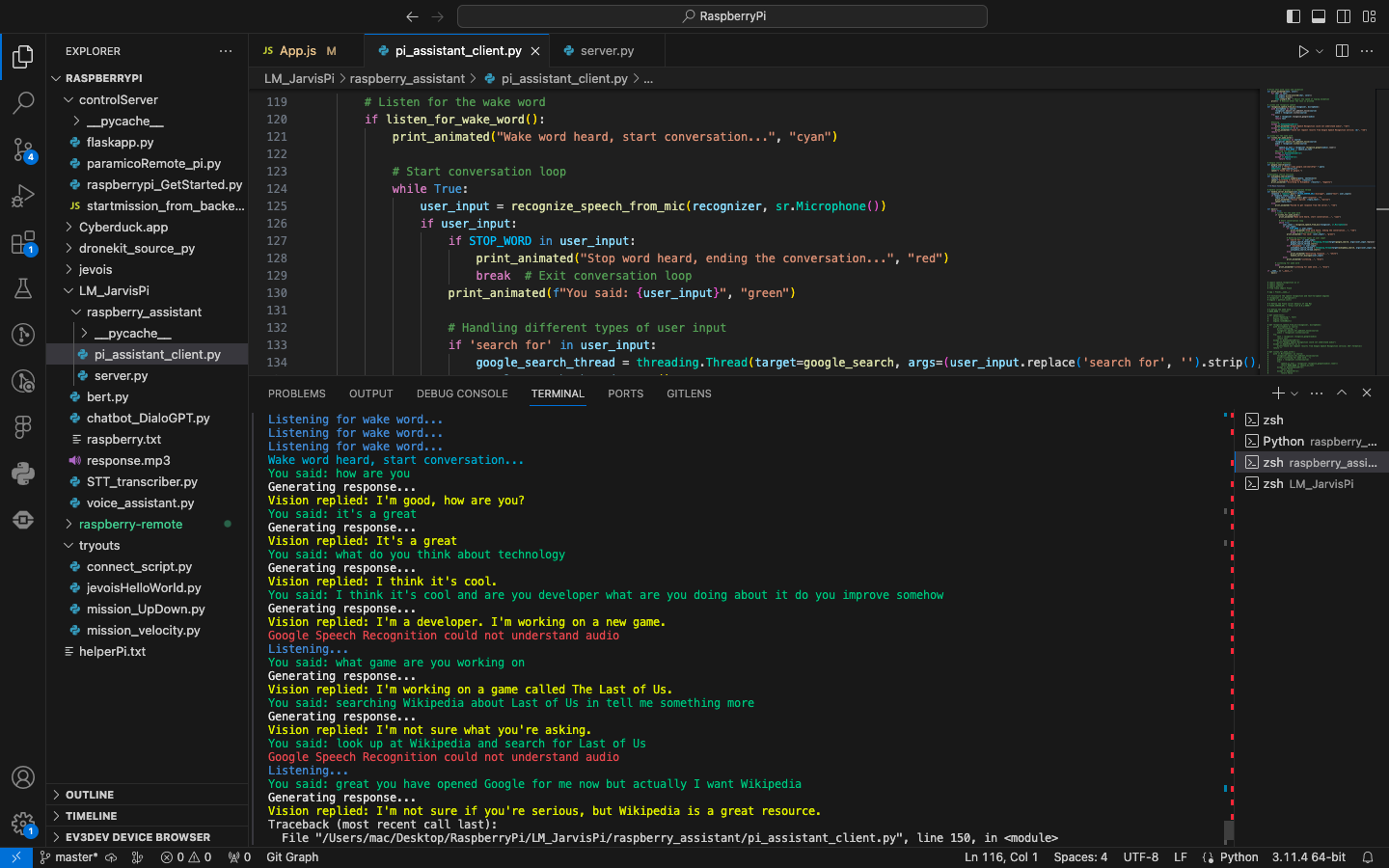Open the PORTS panel tab
The width and height of the screenshot is (1389, 868).
coord(626,393)
